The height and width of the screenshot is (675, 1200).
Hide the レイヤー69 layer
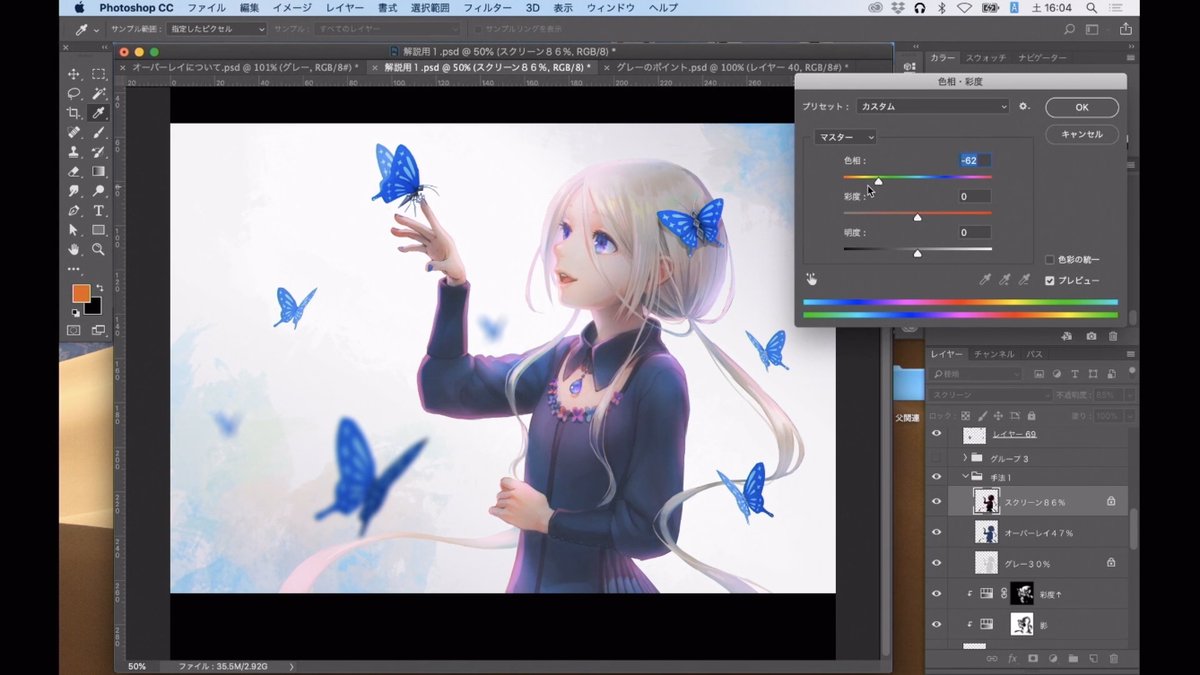pyautogui.click(x=936, y=433)
